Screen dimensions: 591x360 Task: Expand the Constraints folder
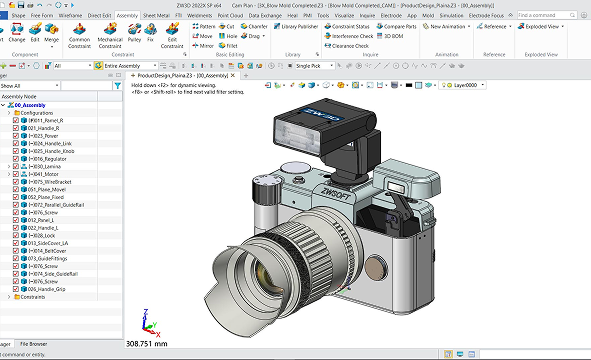pyautogui.click(x=9, y=297)
